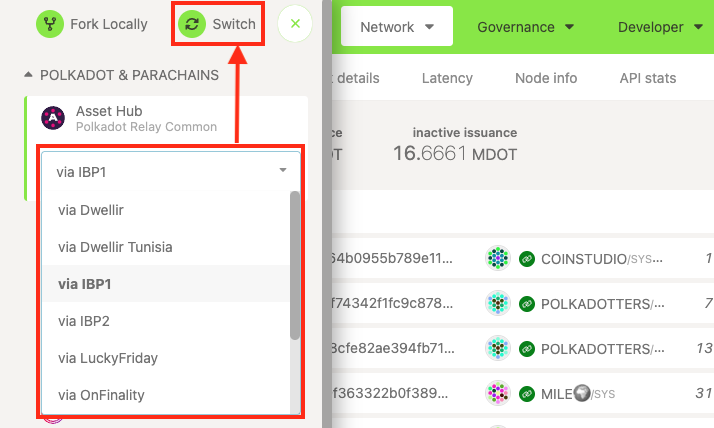Viewport: 714px width, 428px height.
Task: Click POLKADOTTERS name in f74342f1fc9c878 row
Action: click(x=603, y=304)
